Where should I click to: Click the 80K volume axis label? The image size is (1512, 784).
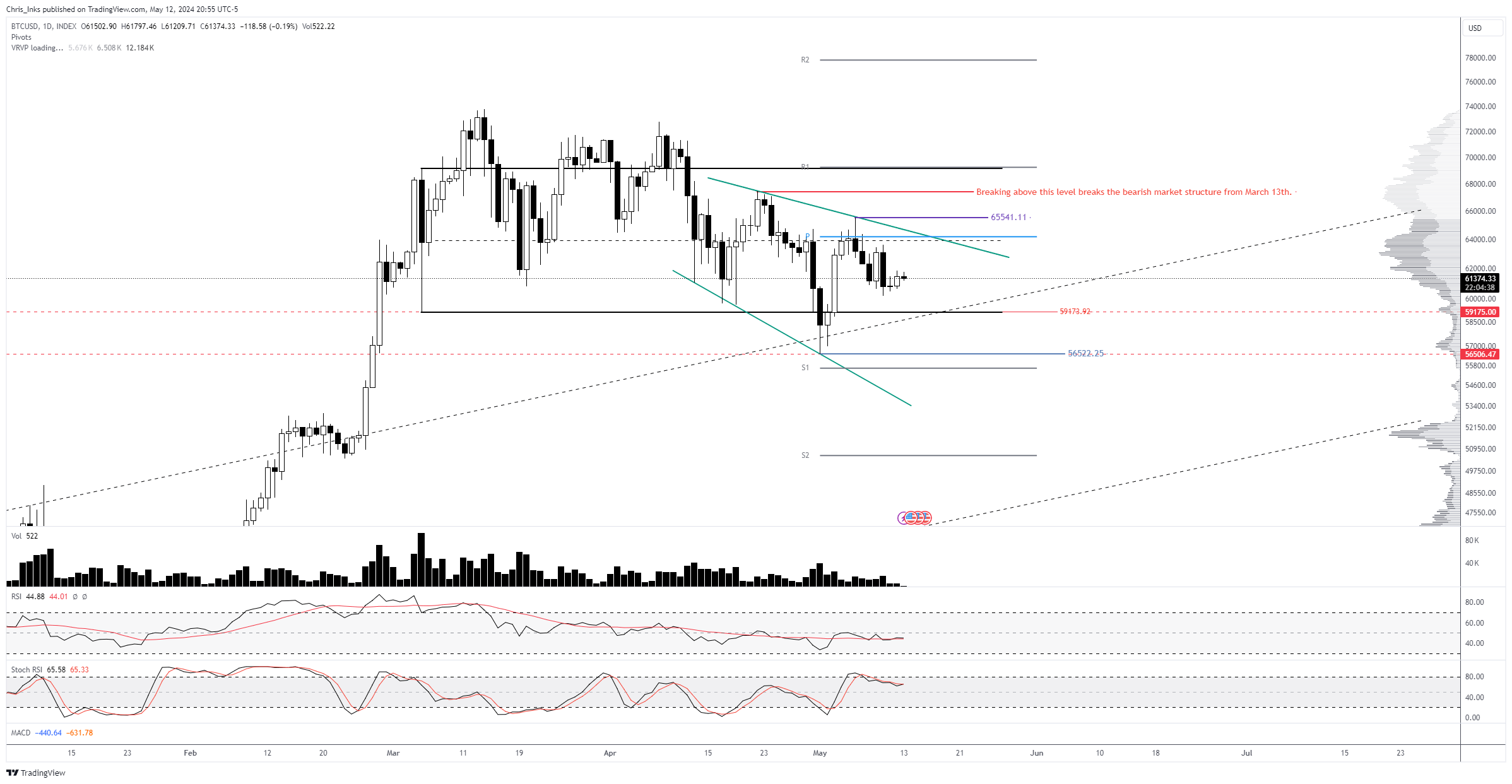pos(1472,541)
